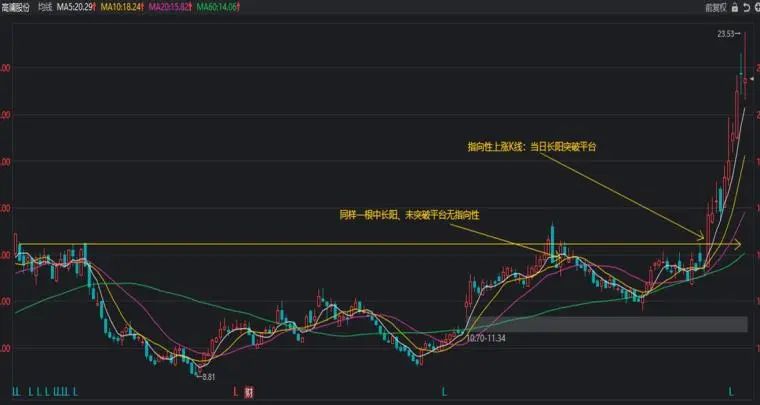This screenshot has height=405, width=760.
Task: Click the small current-price arrow at right edge
Action: (752, 78)
